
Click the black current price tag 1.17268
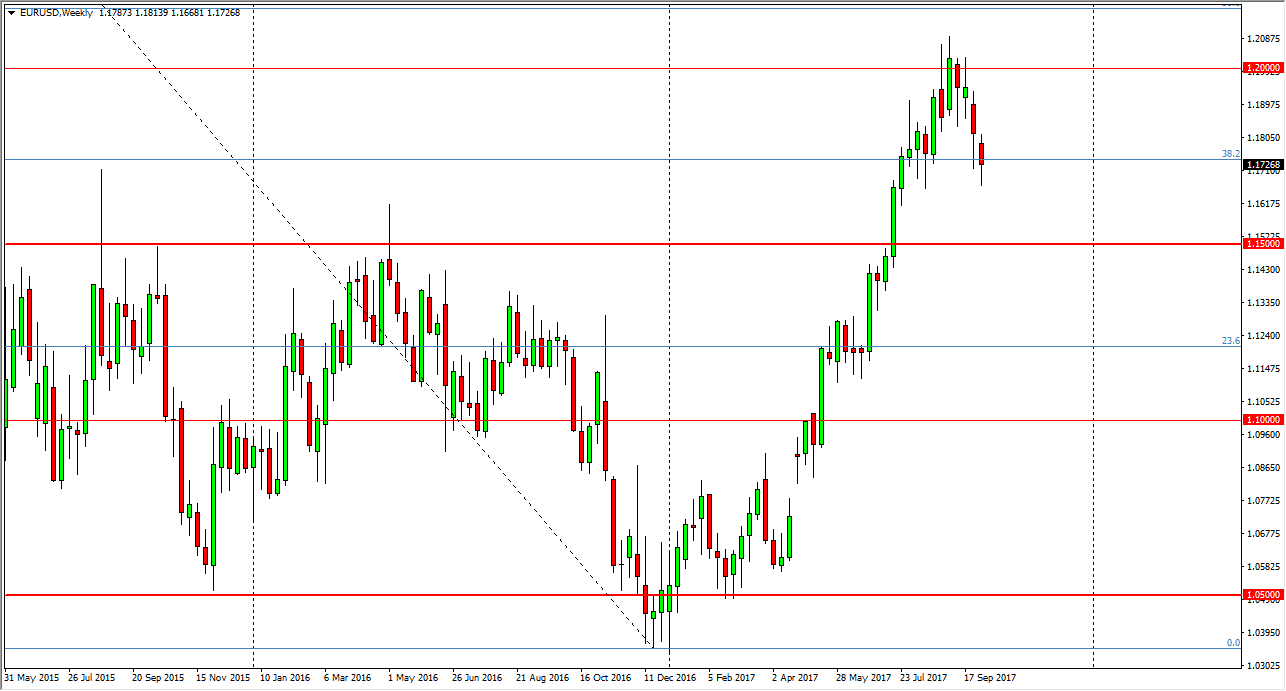pyautogui.click(x=1262, y=164)
